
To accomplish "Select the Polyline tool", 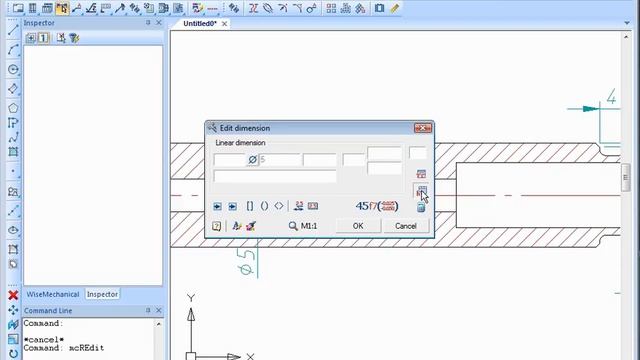I will (13, 123).
